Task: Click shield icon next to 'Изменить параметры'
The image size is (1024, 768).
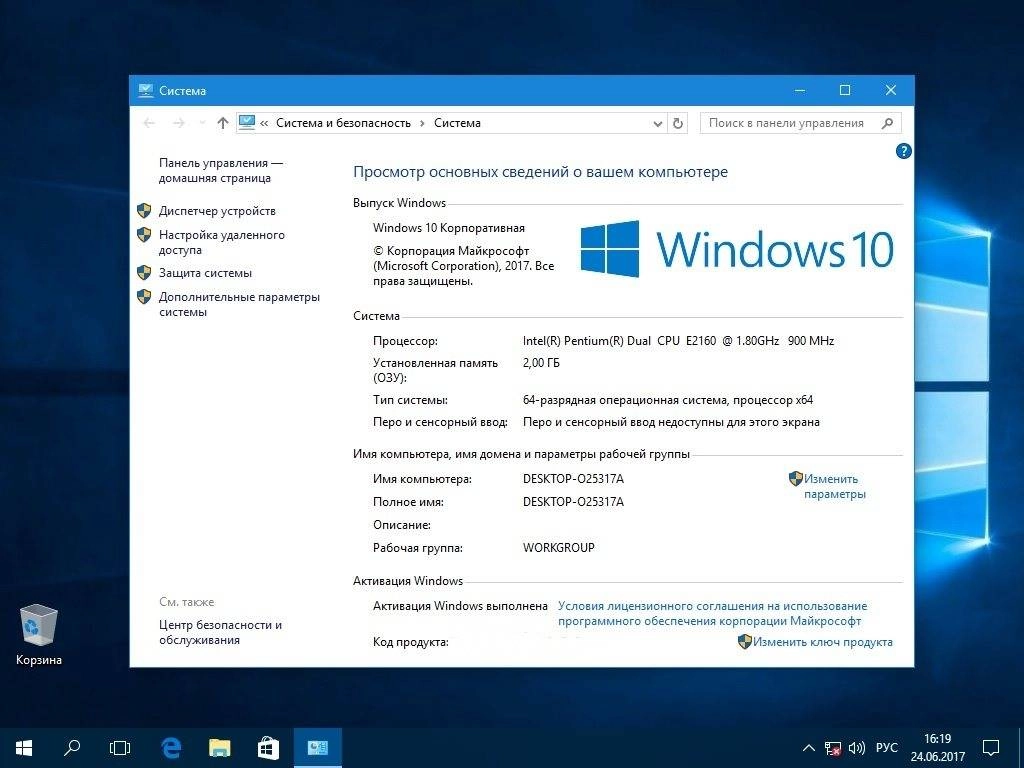Action: pyautogui.click(x=795, y=479)
